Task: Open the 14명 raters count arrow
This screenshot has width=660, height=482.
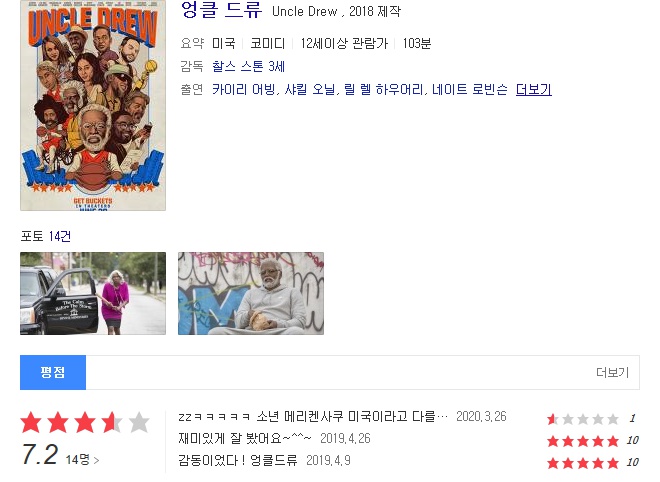Action: pyautogui.click(x=82, y=459)
